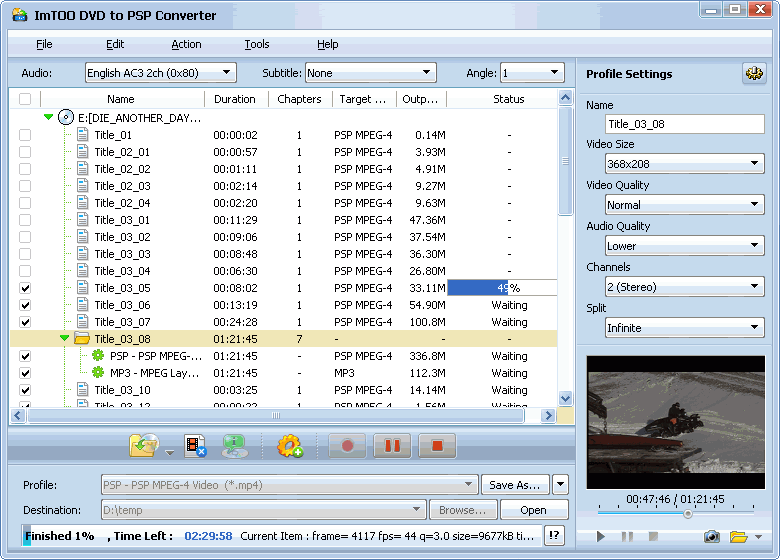Viewport: 780px width, 560px height.
Task: Play the preview video
Action: 601,537
